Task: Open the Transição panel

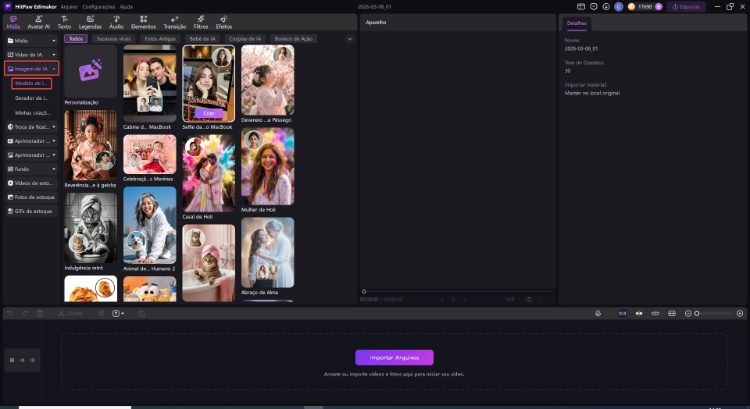Action: tap(175, 22)
